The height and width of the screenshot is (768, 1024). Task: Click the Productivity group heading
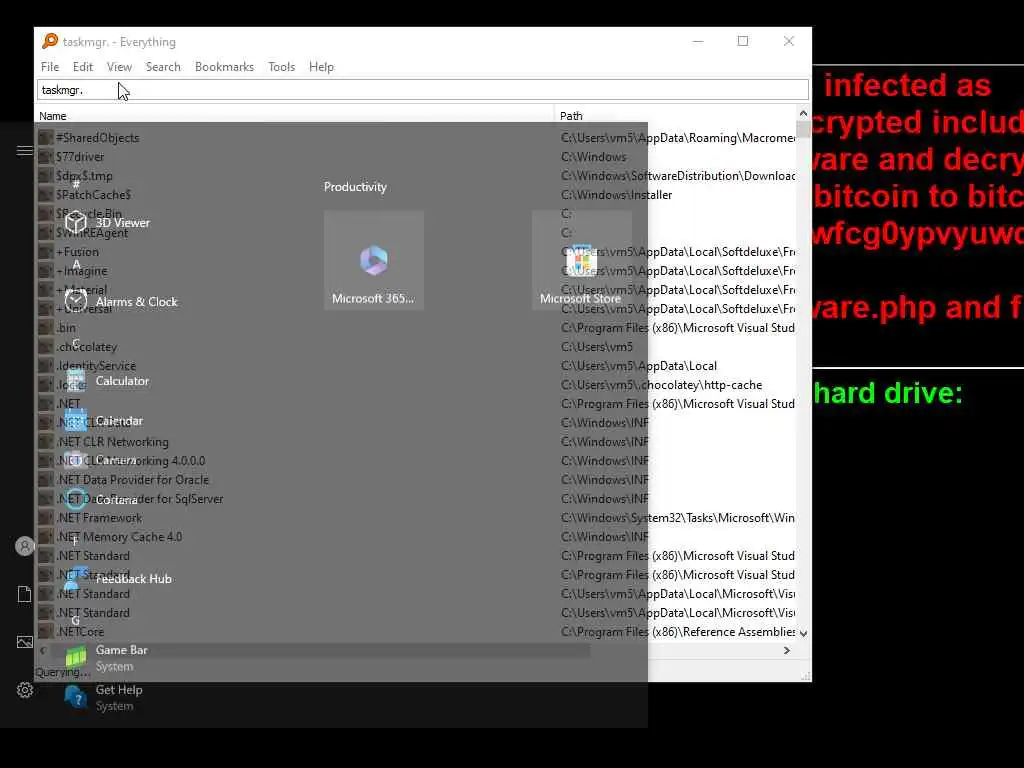pos(355,187)
